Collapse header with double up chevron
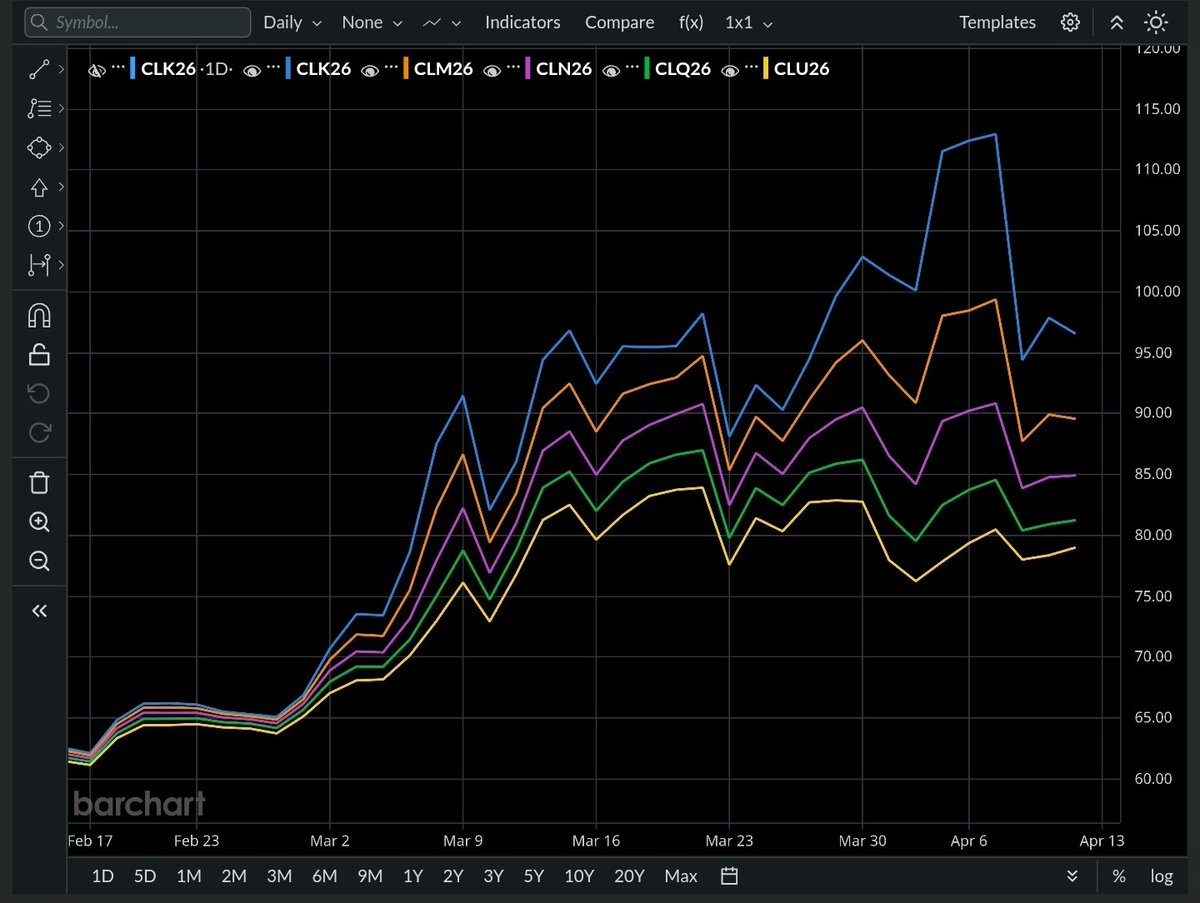 click(1117, 22)
